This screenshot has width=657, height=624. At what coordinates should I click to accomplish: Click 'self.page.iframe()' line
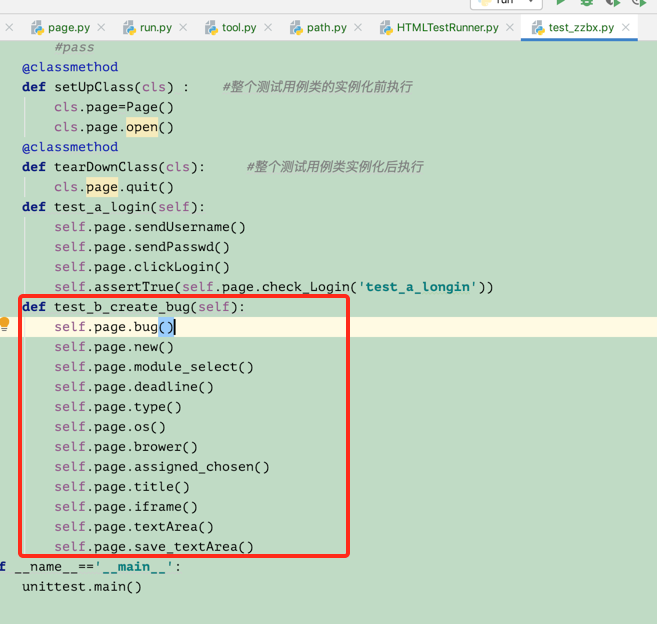(x=126, y=507)
